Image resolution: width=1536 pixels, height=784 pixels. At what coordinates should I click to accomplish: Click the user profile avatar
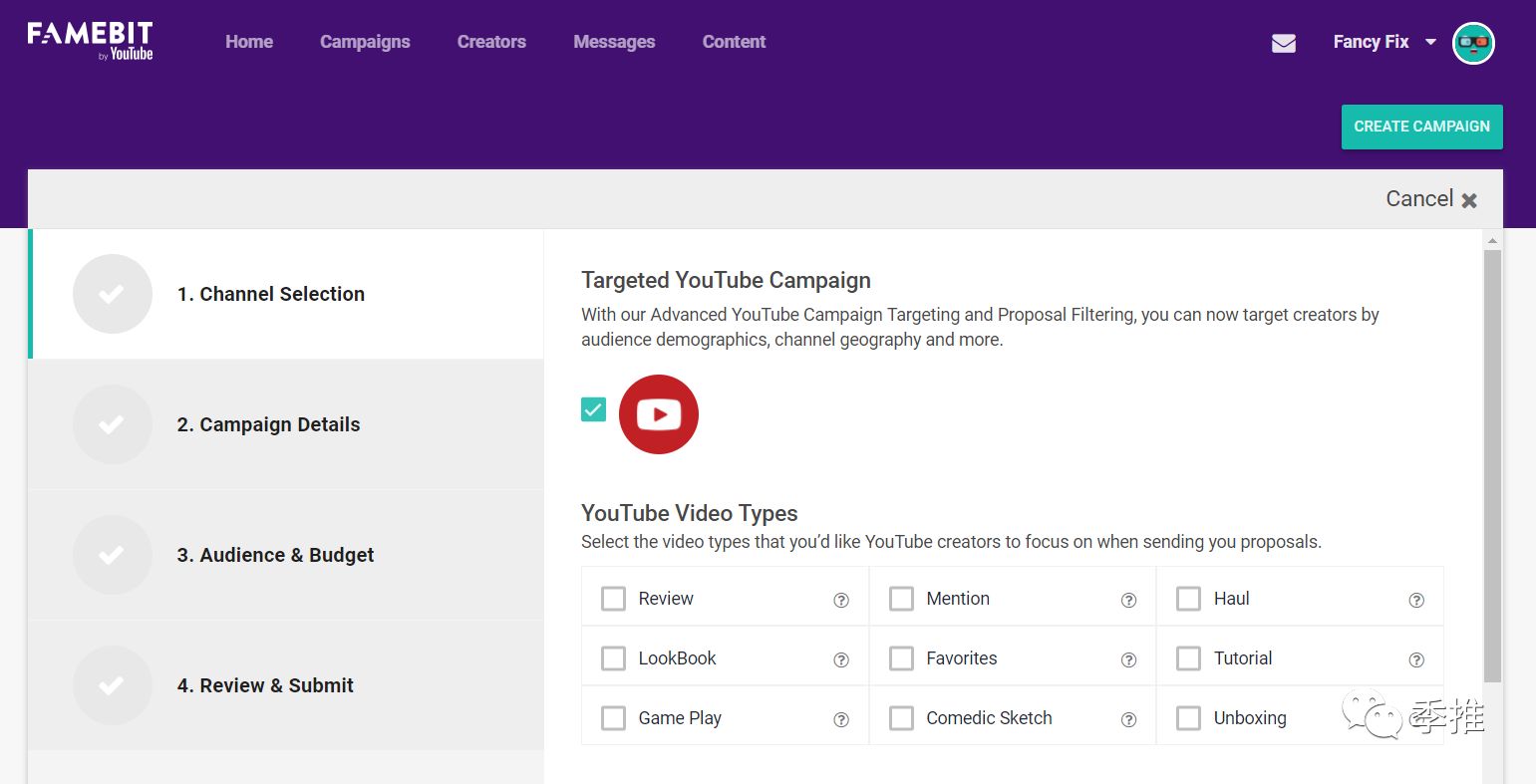pos(1472,43)
